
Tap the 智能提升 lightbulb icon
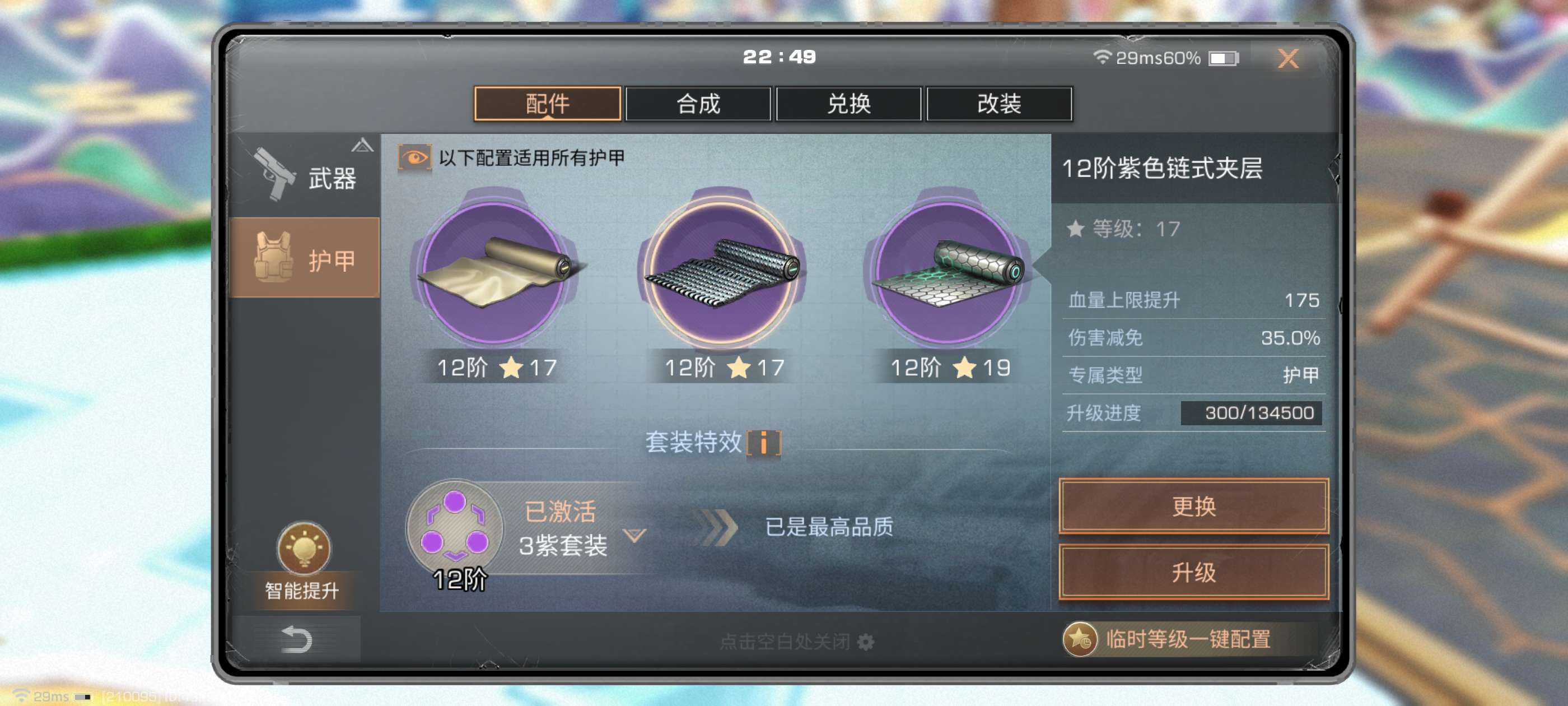303,548
